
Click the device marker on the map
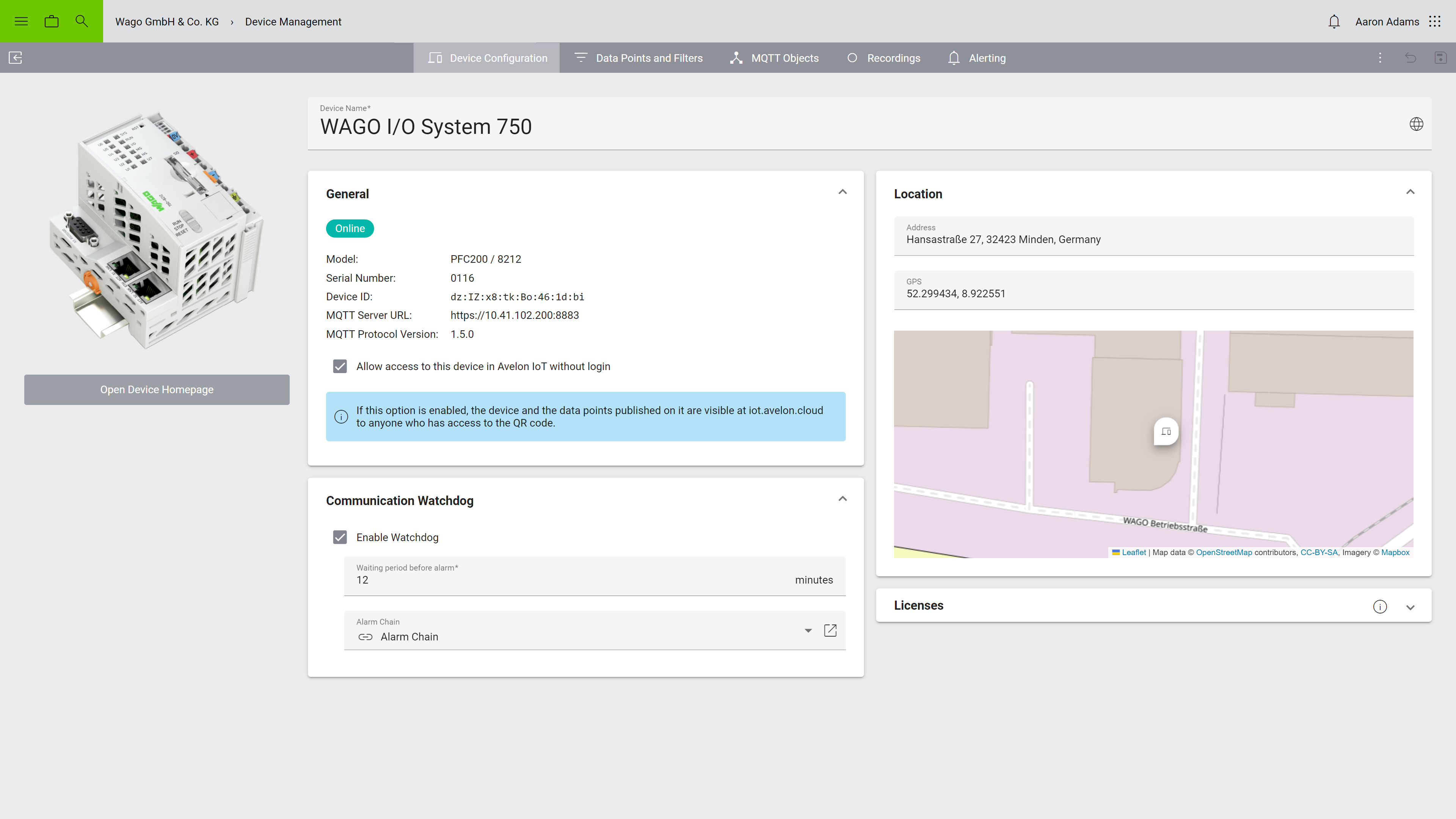(x=1166, y=432)
